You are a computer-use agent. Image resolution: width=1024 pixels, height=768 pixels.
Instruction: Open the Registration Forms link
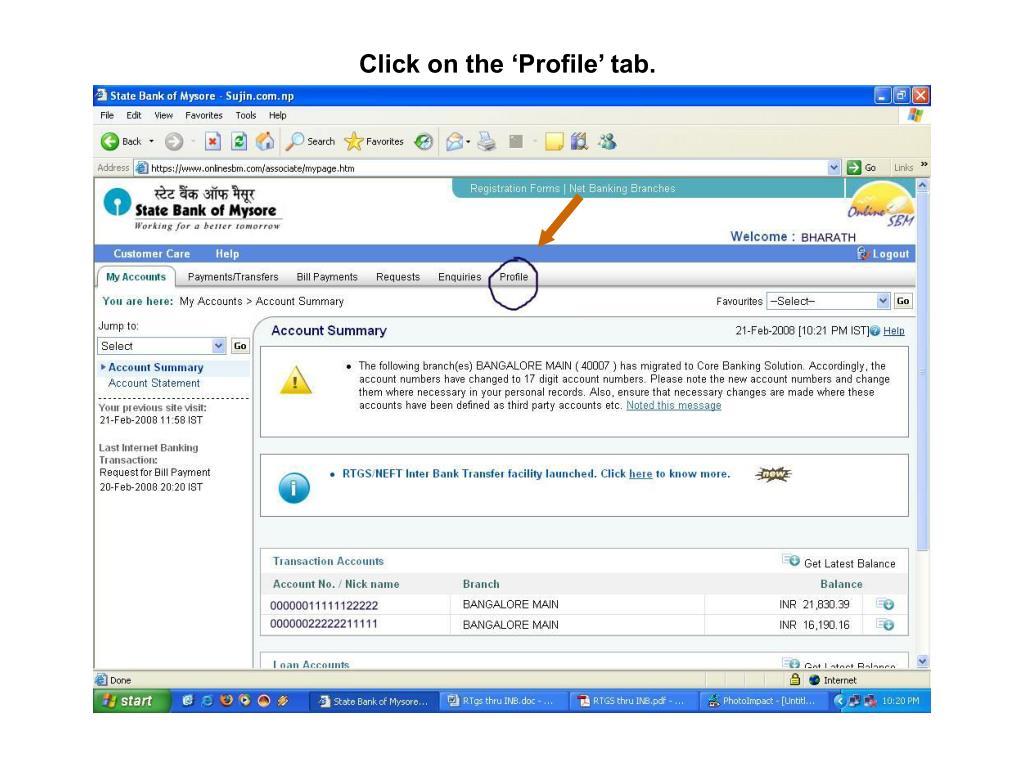click(x=515, y=189)
